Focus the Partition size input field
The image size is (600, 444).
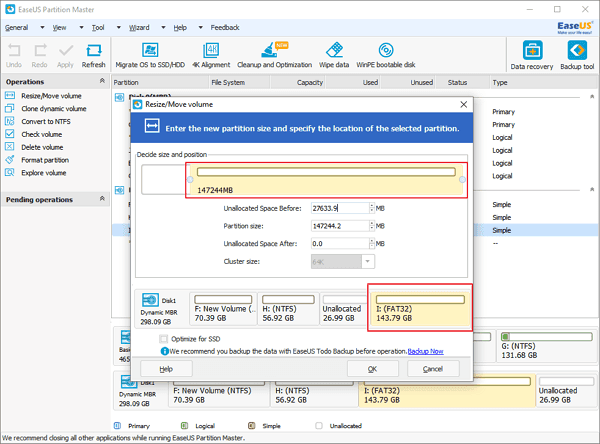(340, 226)
